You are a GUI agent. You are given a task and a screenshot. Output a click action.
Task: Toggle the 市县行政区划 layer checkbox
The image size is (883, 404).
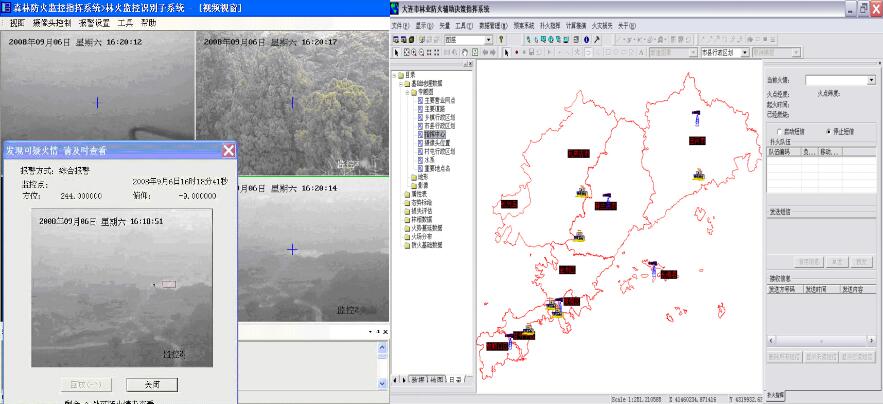click(x=421, y=113)
